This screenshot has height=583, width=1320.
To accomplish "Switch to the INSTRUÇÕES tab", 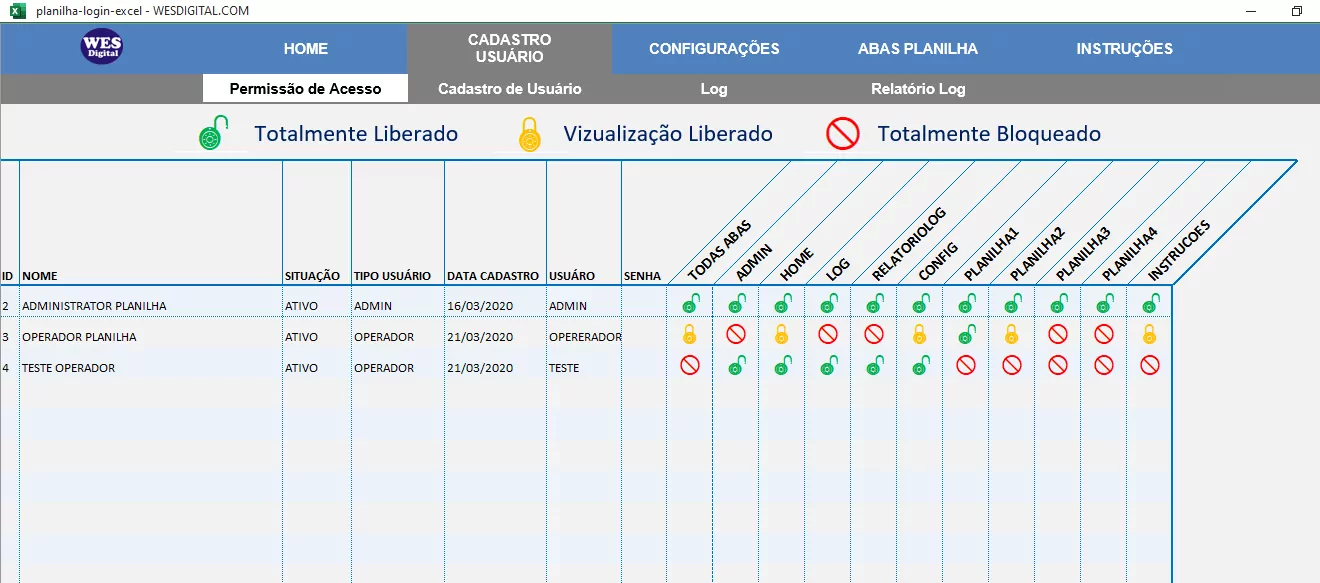I will 1124,48.
